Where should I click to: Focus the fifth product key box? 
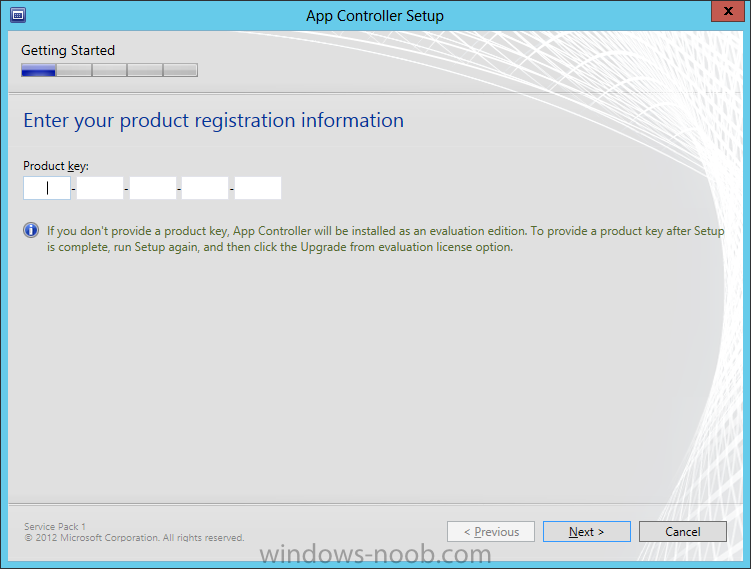258,188
